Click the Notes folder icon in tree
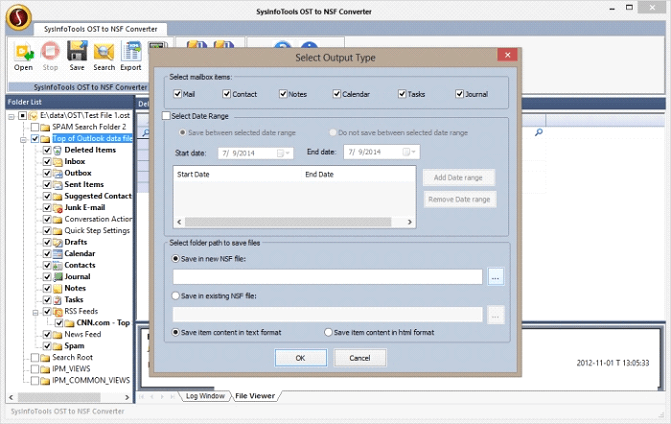Screen dimensions: 671x424 tap(57, 289)
